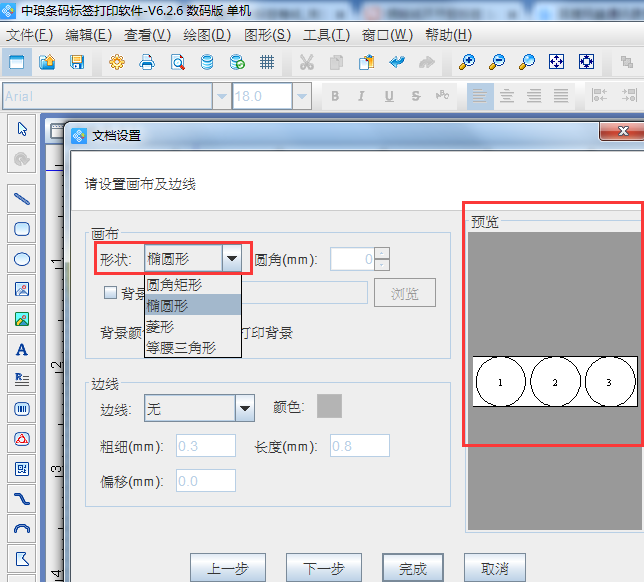This screenshot has width=644, height=582.
Task: Select the straight line drawing tool
Action: pos(22,198)
